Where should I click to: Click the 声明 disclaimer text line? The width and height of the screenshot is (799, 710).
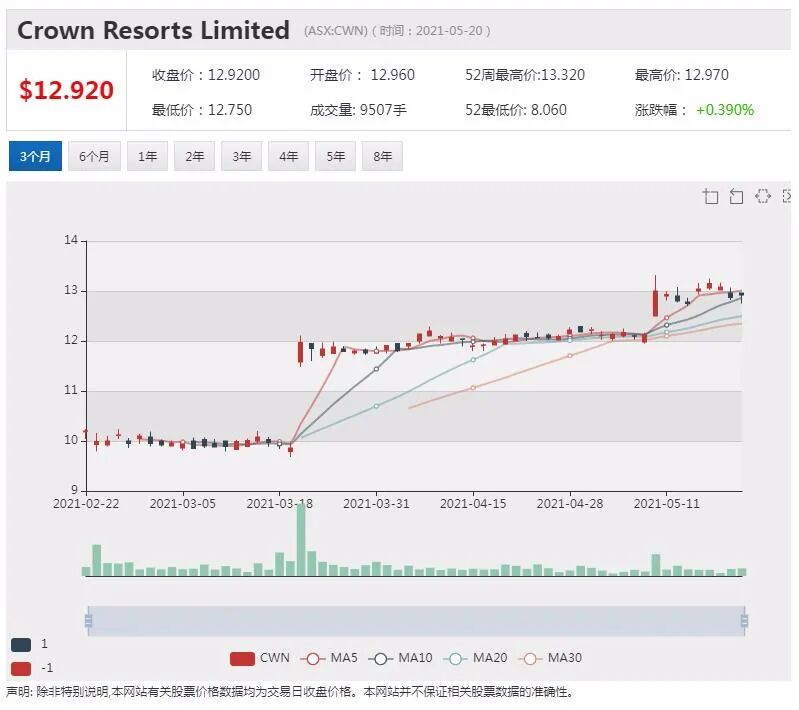(290, 692)
